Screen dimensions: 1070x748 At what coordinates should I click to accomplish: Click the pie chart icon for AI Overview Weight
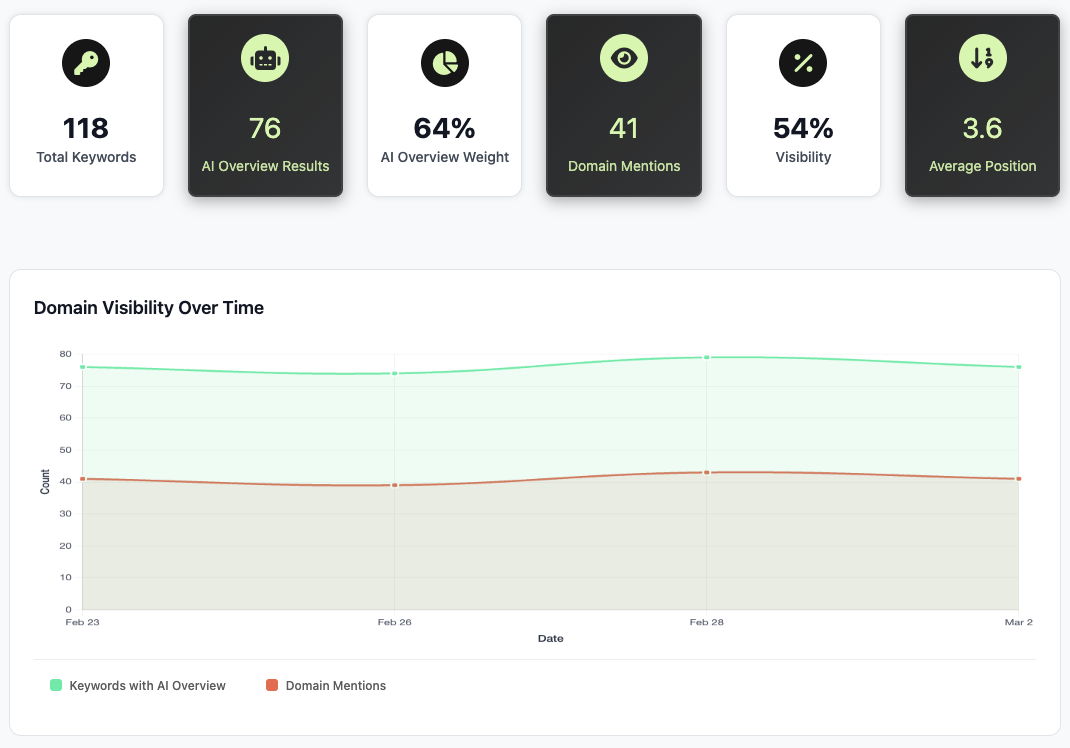[444, 63]
